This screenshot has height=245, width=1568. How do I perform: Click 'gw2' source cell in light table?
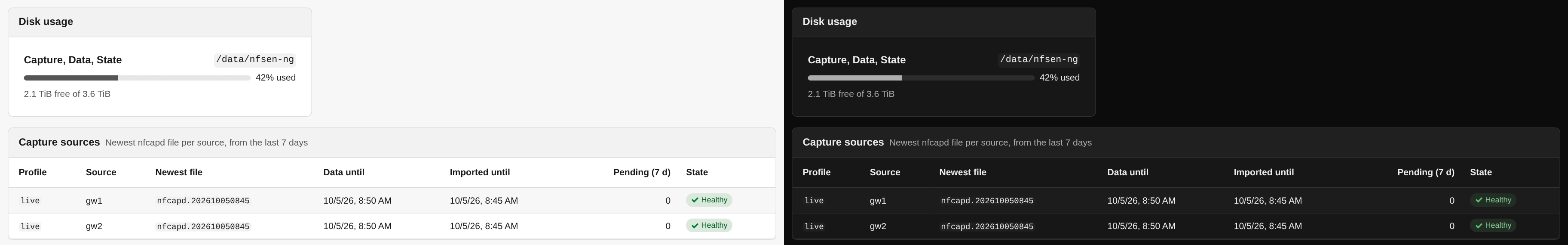(x=95, y=226)
